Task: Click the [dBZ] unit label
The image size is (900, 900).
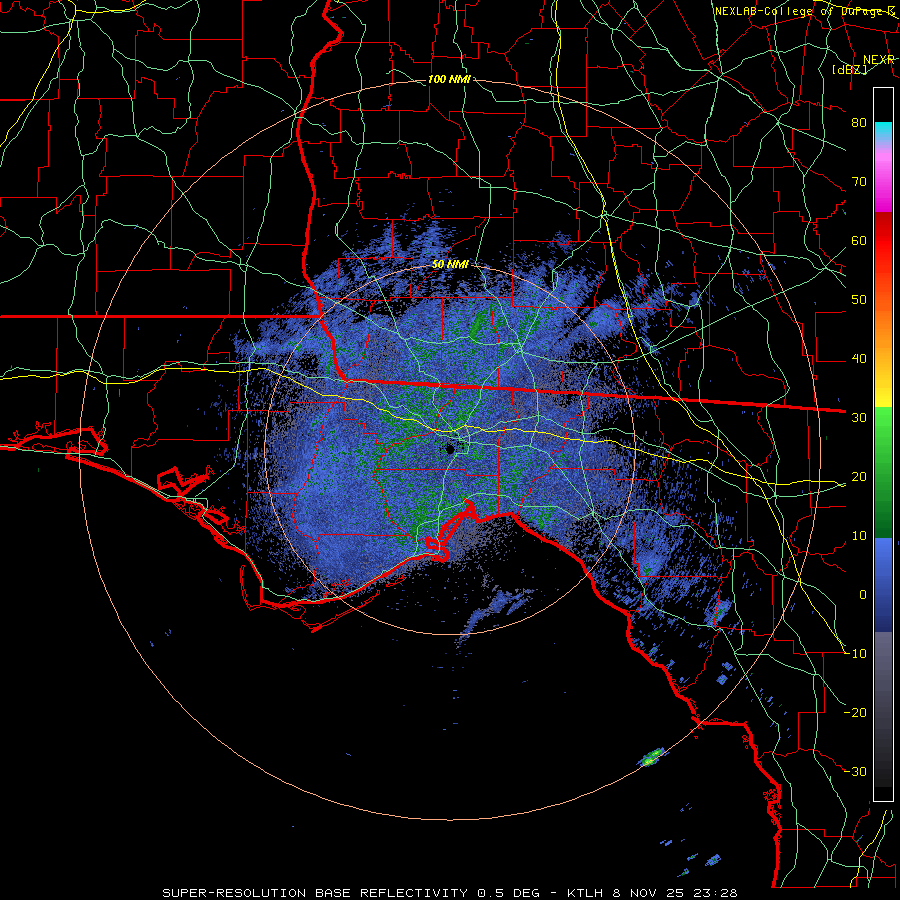Action: (x=849, y=69)
